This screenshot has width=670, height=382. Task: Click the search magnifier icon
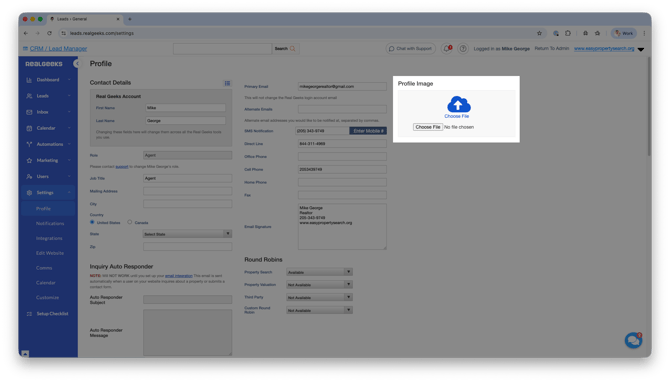[293, 49]
